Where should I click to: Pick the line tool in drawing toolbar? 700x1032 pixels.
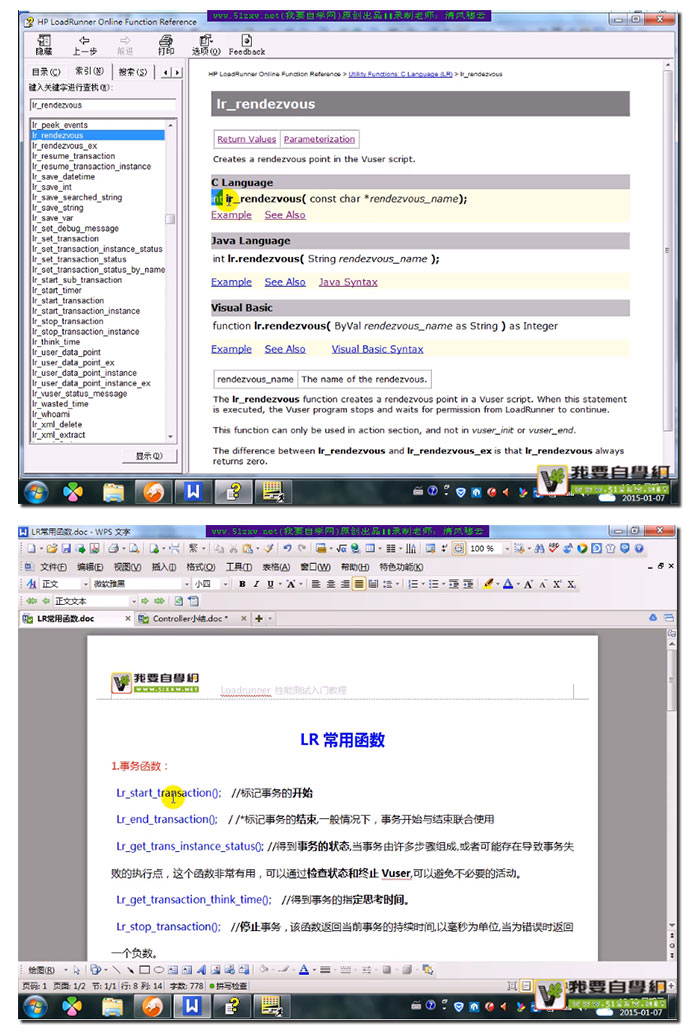pyautogui.click(x=116, y=969)
